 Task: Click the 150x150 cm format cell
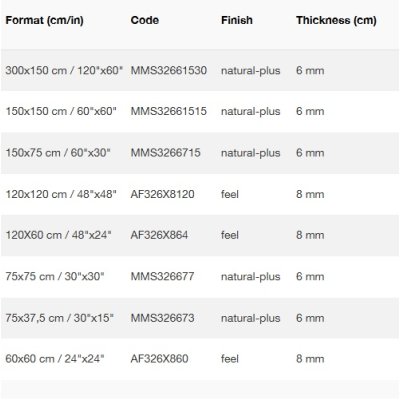61,111
